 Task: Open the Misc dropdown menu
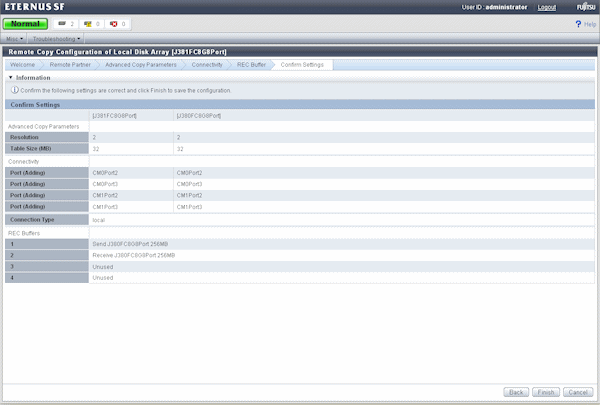[x=15, y=39]
